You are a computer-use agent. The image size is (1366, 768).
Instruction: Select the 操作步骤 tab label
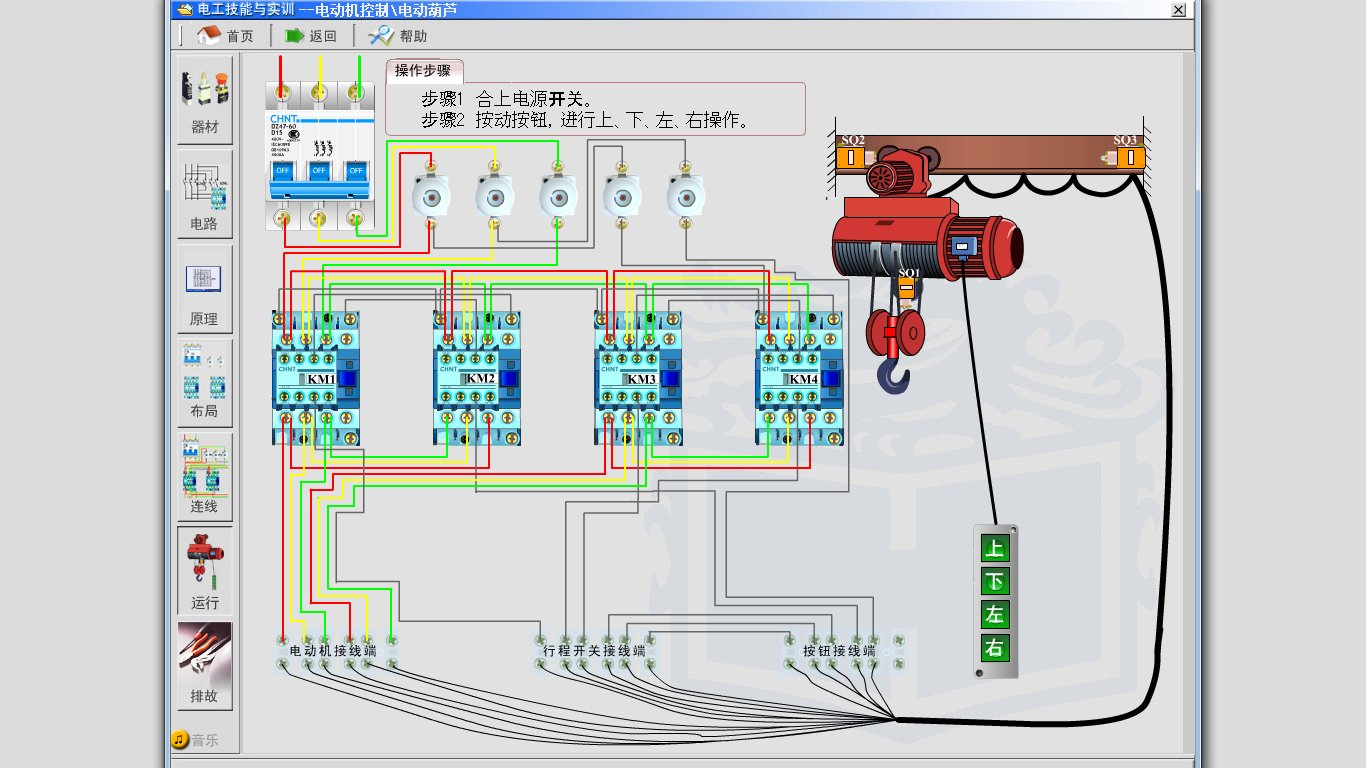coord(423,71)
